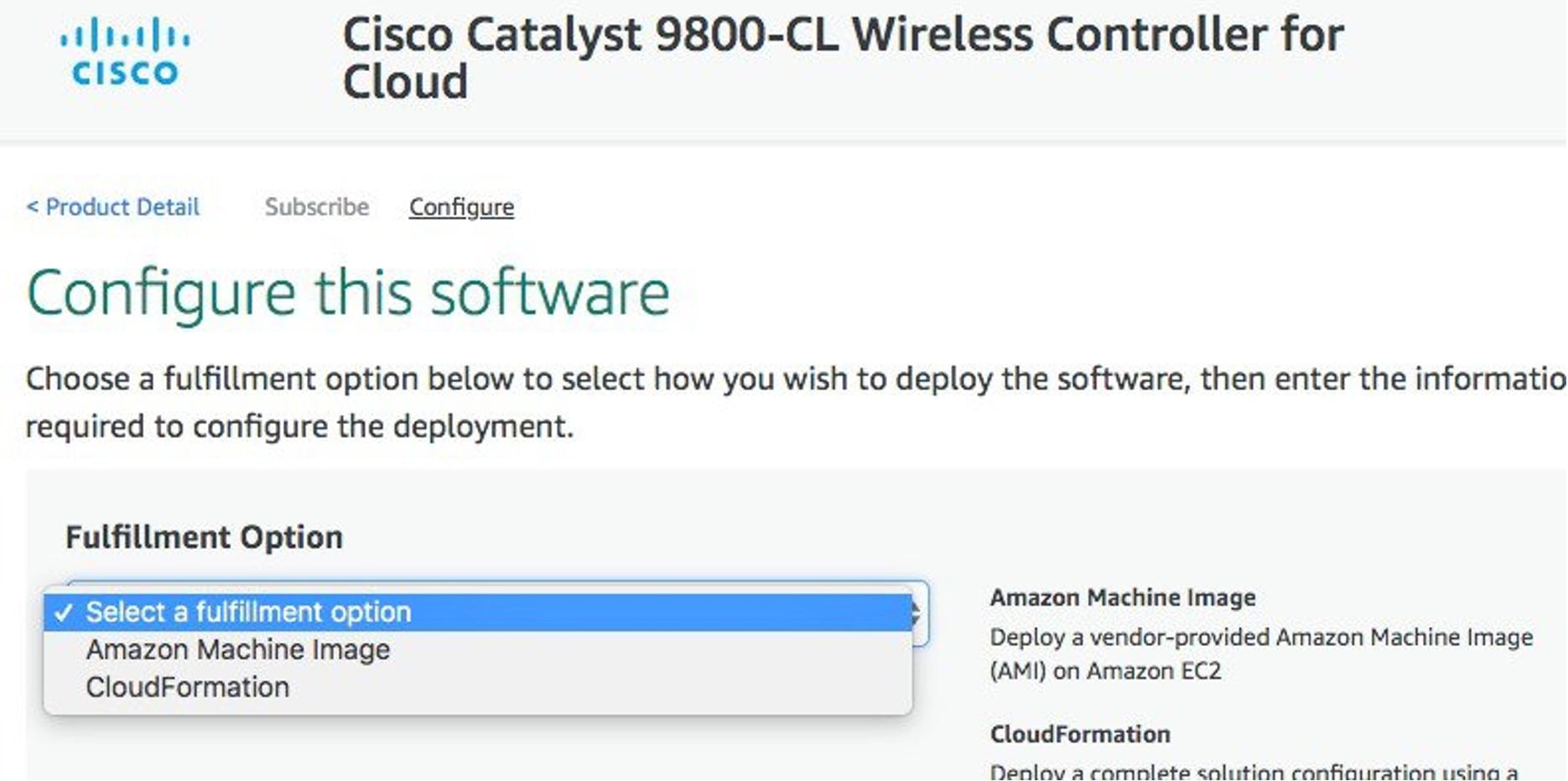This screenshot has height=781, width=1568.
Task: Click the '(AMI) on Amazon EC2' text line
Action: click(x=1104, y=671)
